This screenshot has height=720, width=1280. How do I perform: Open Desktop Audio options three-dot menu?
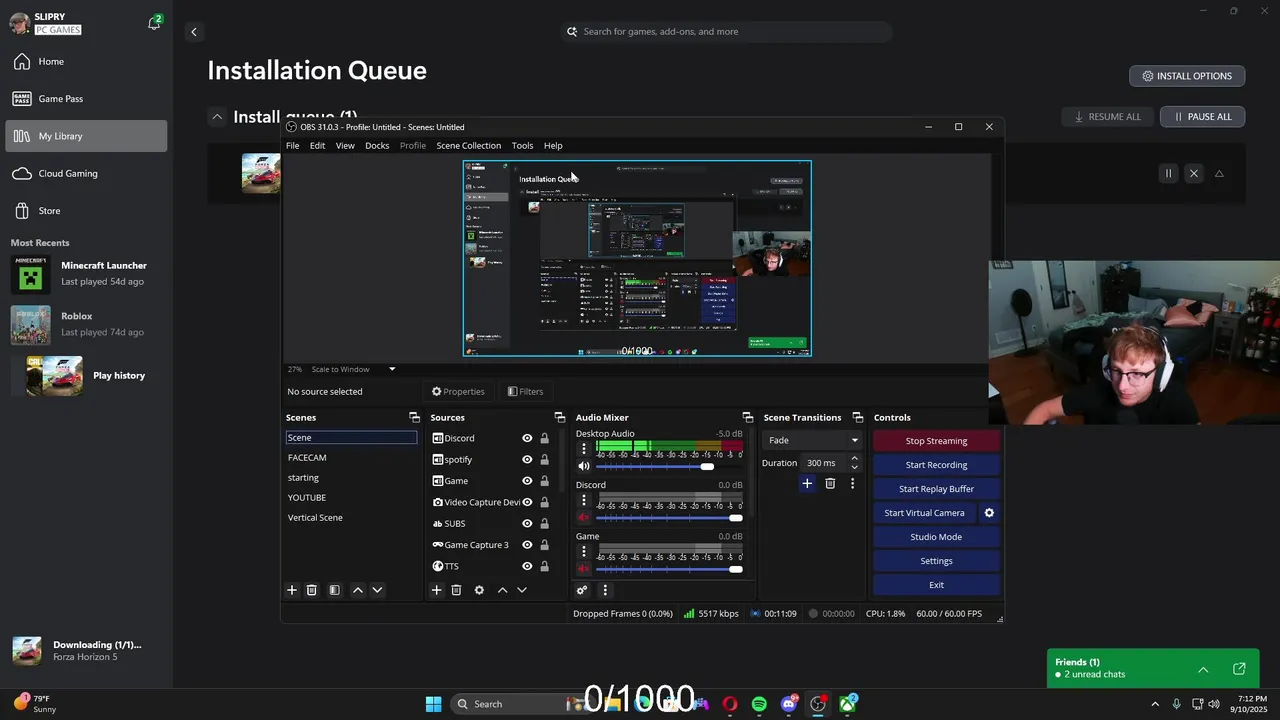click(584, 448)
